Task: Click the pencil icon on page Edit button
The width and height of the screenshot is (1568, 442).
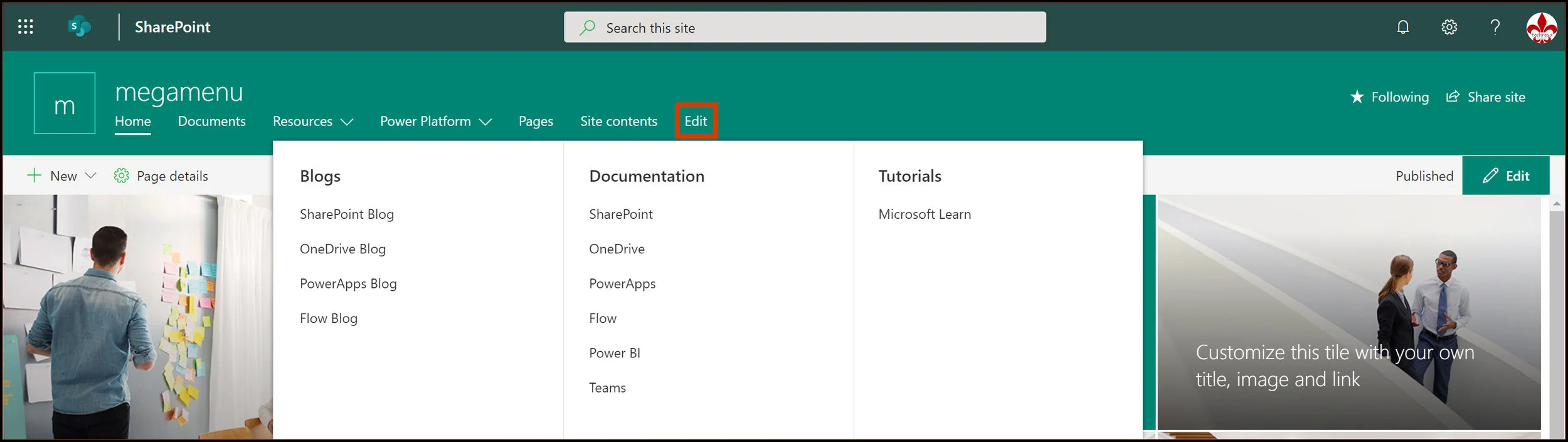Action: coord(1491,176)
